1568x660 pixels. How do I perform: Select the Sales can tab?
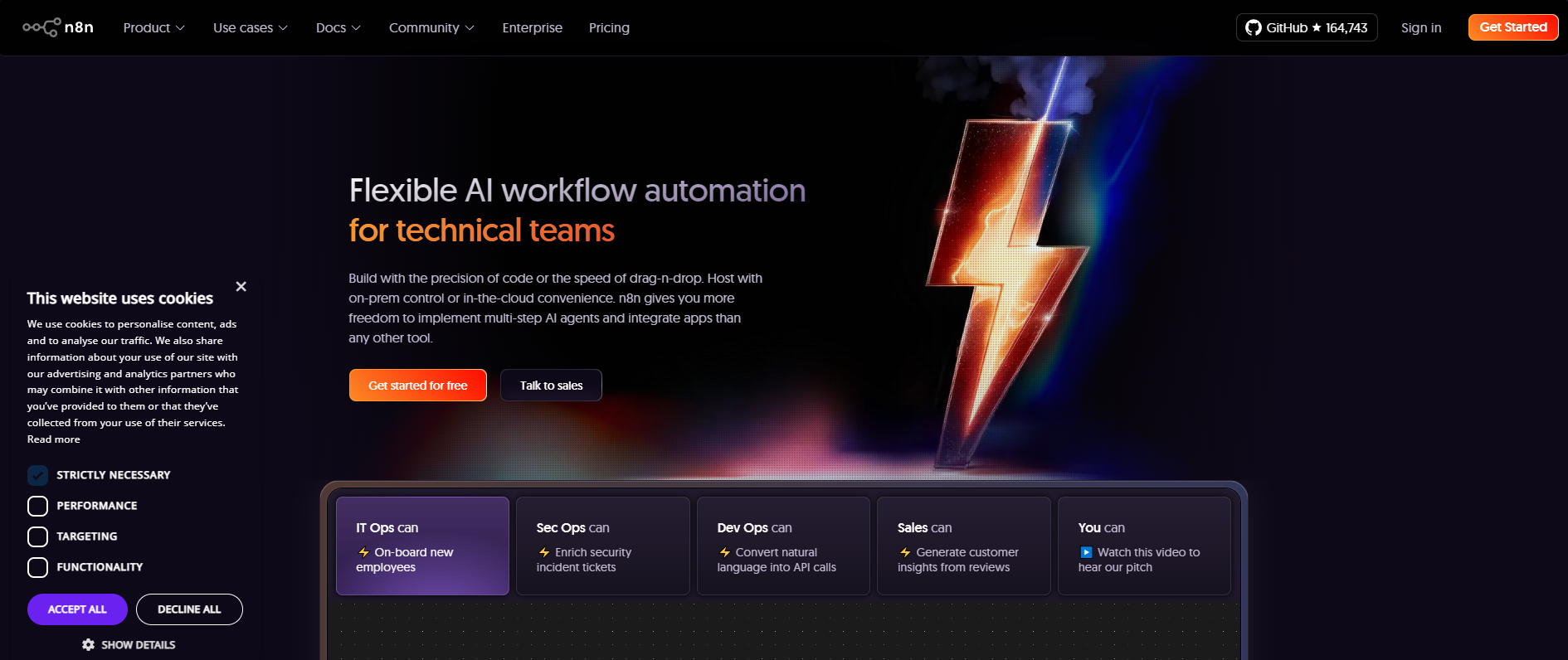pos(964,546)
